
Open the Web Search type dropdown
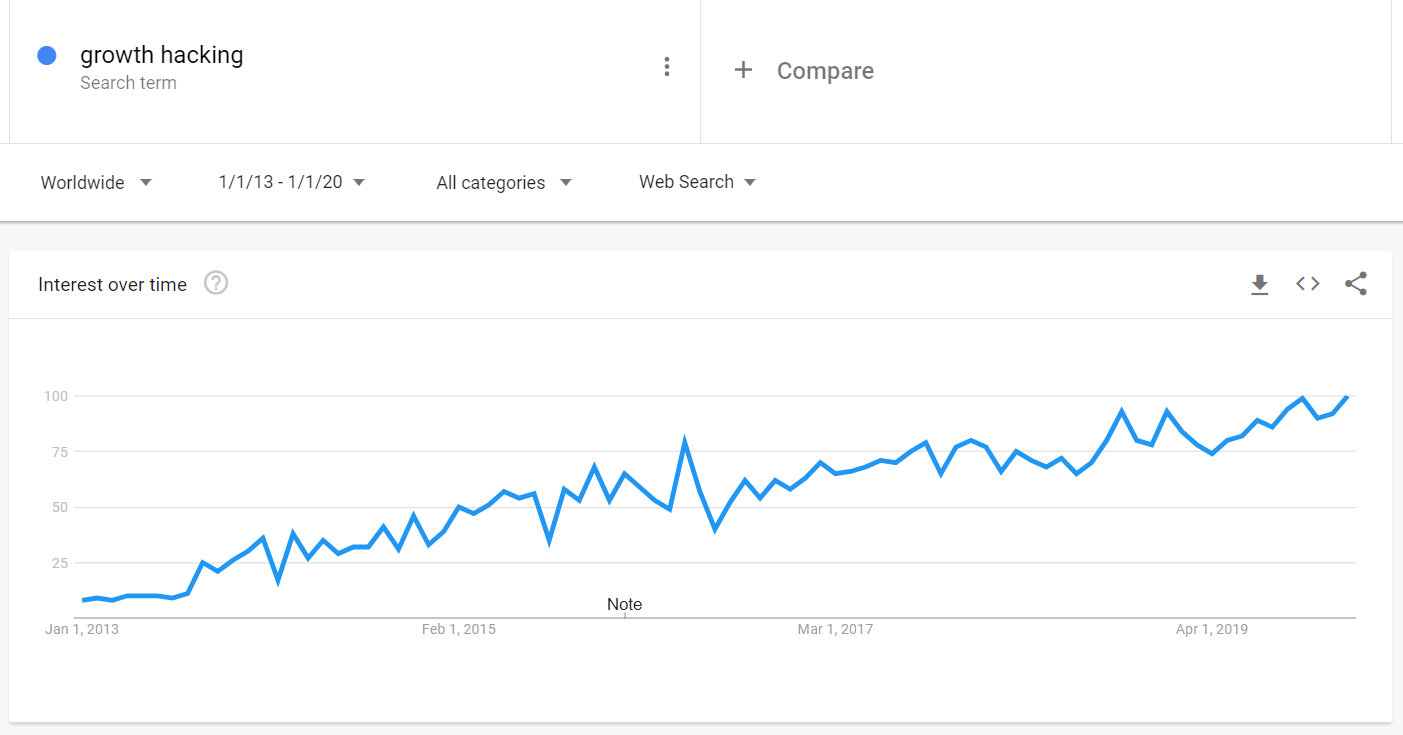point(697,182)
